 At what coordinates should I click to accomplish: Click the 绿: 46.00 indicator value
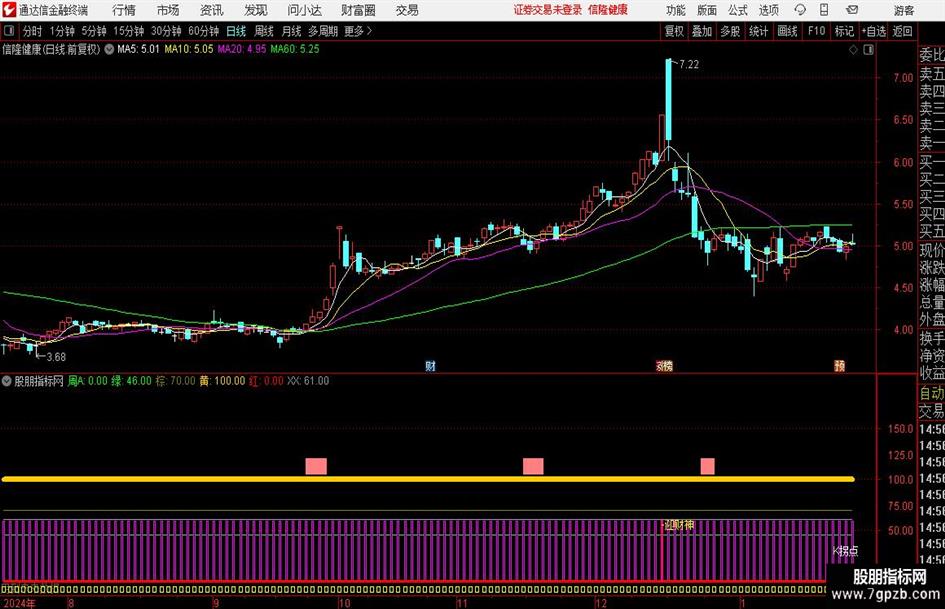coord(131,381)
